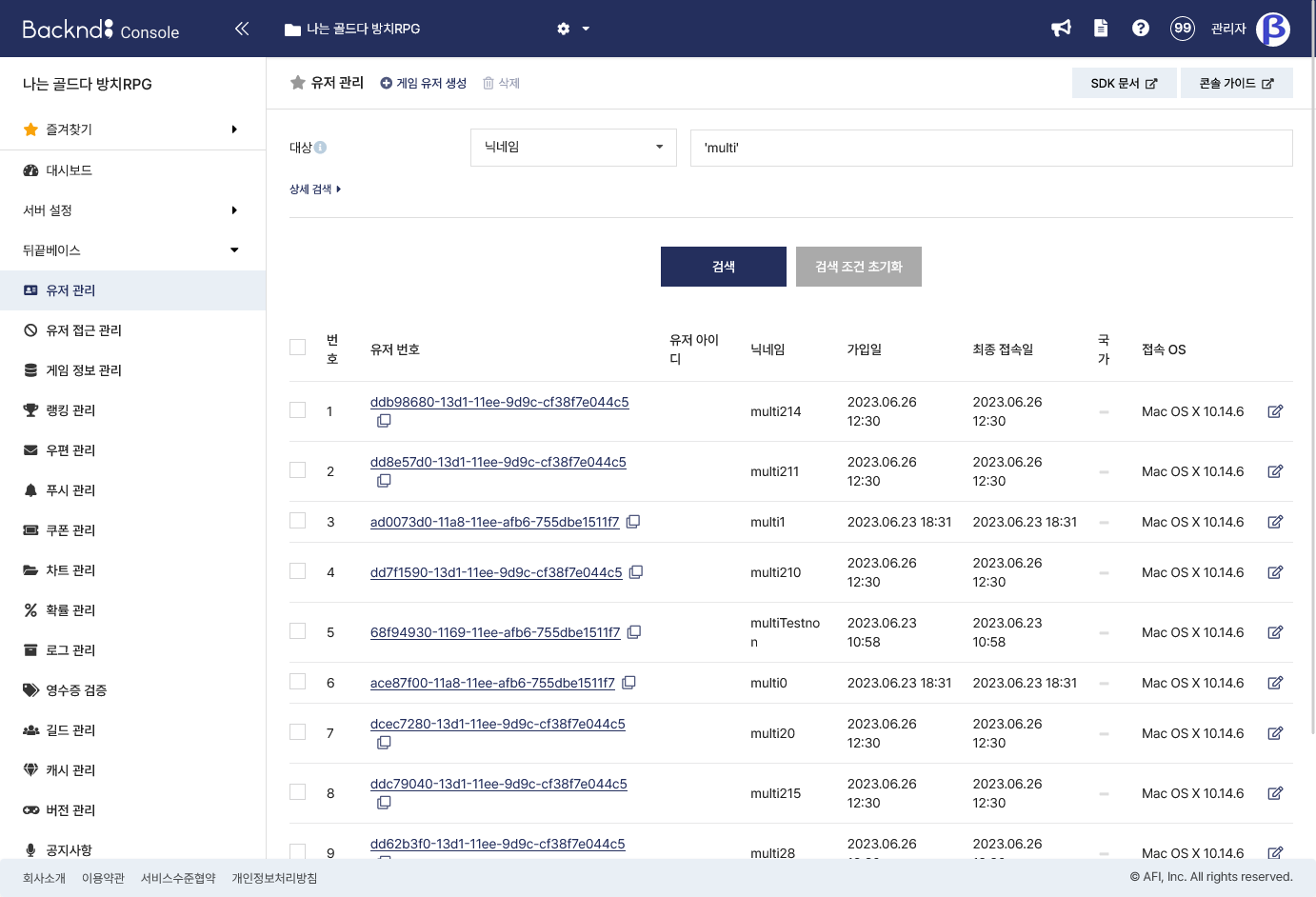Check the box for user multi211
The image size is (1316, 897).
pyautogui.click(x=298, y=470)
